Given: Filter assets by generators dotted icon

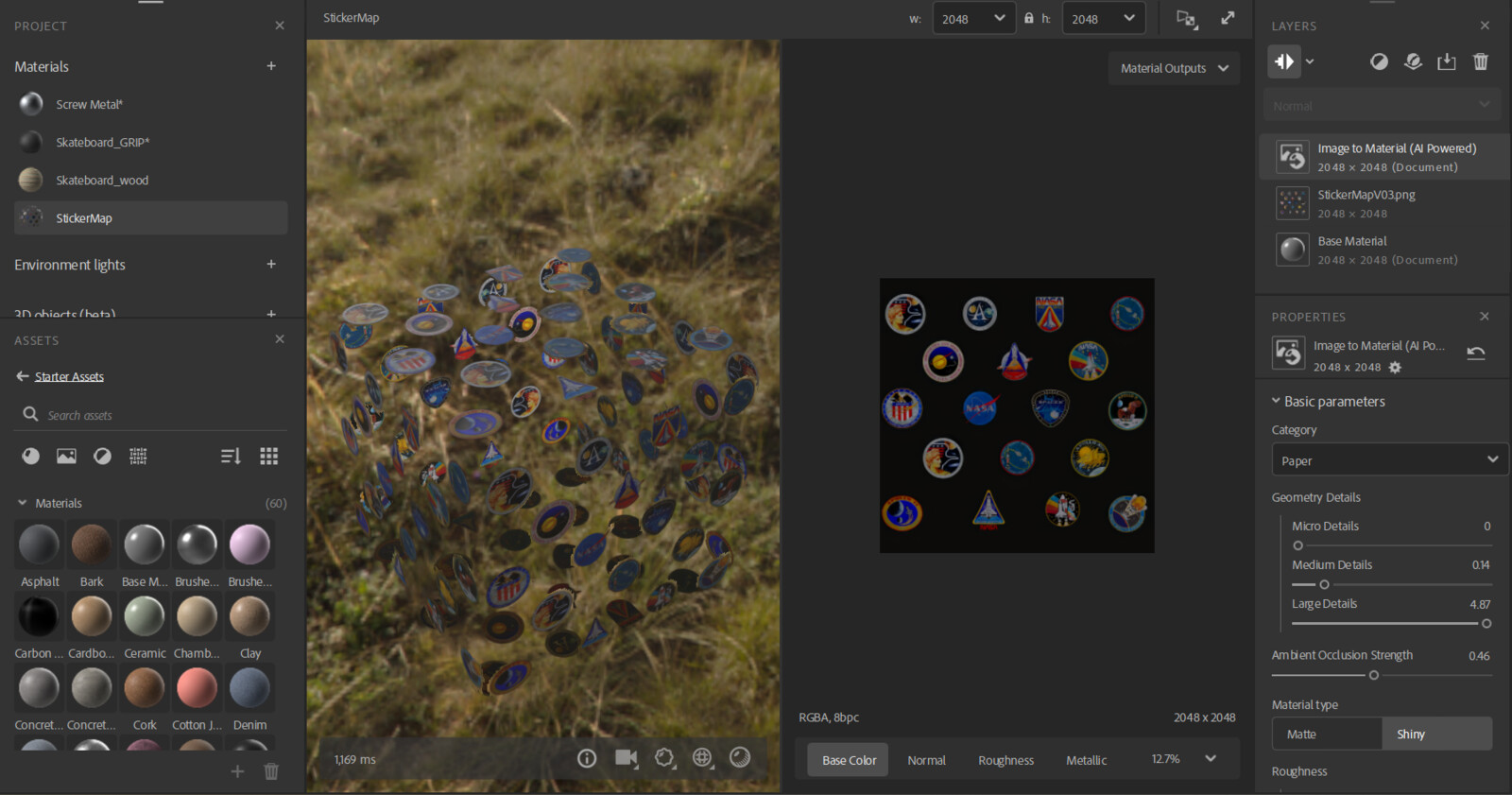Looking at the screenshot, I should 138,457.
